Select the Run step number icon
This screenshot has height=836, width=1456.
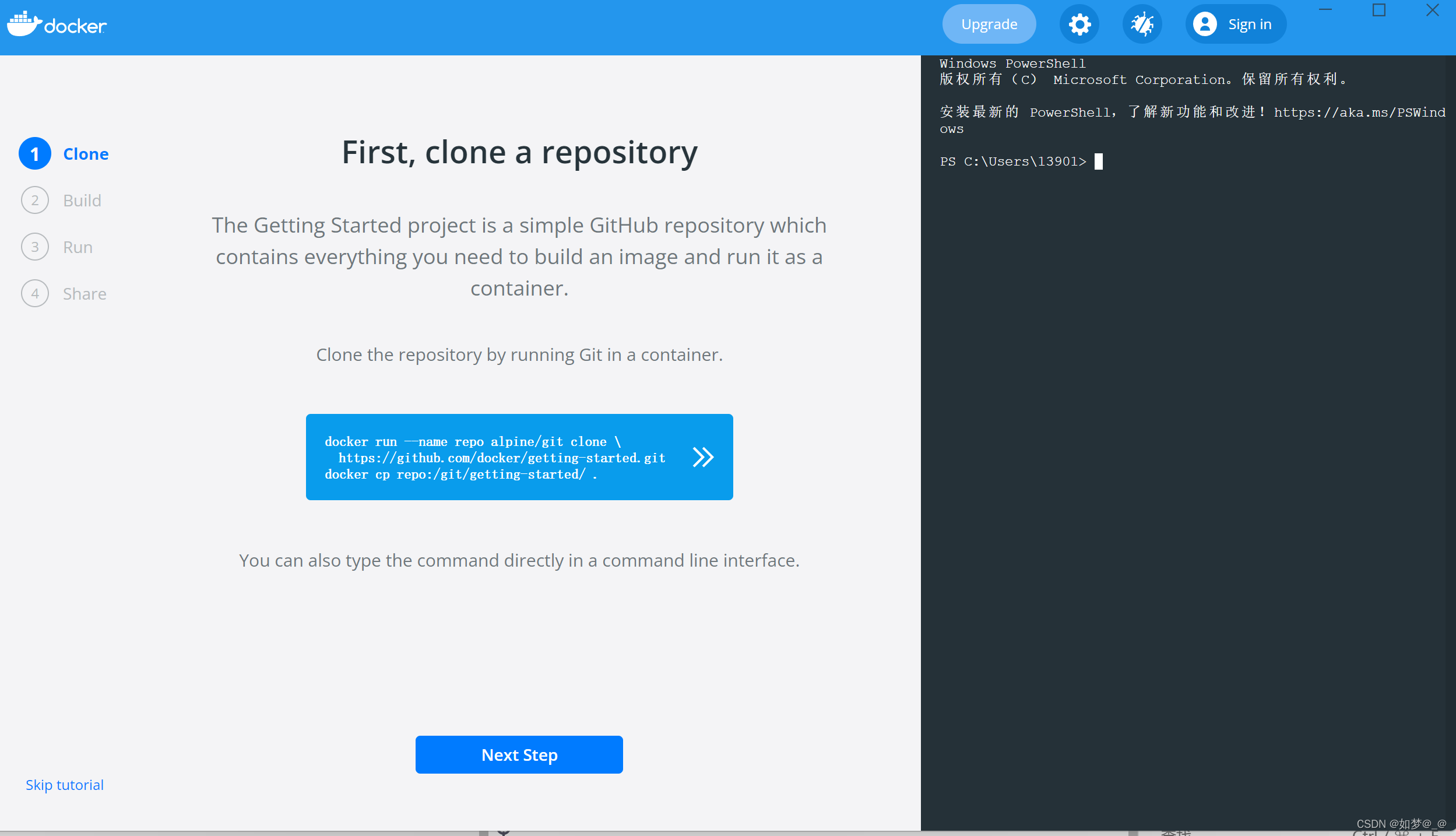(35, 247)
